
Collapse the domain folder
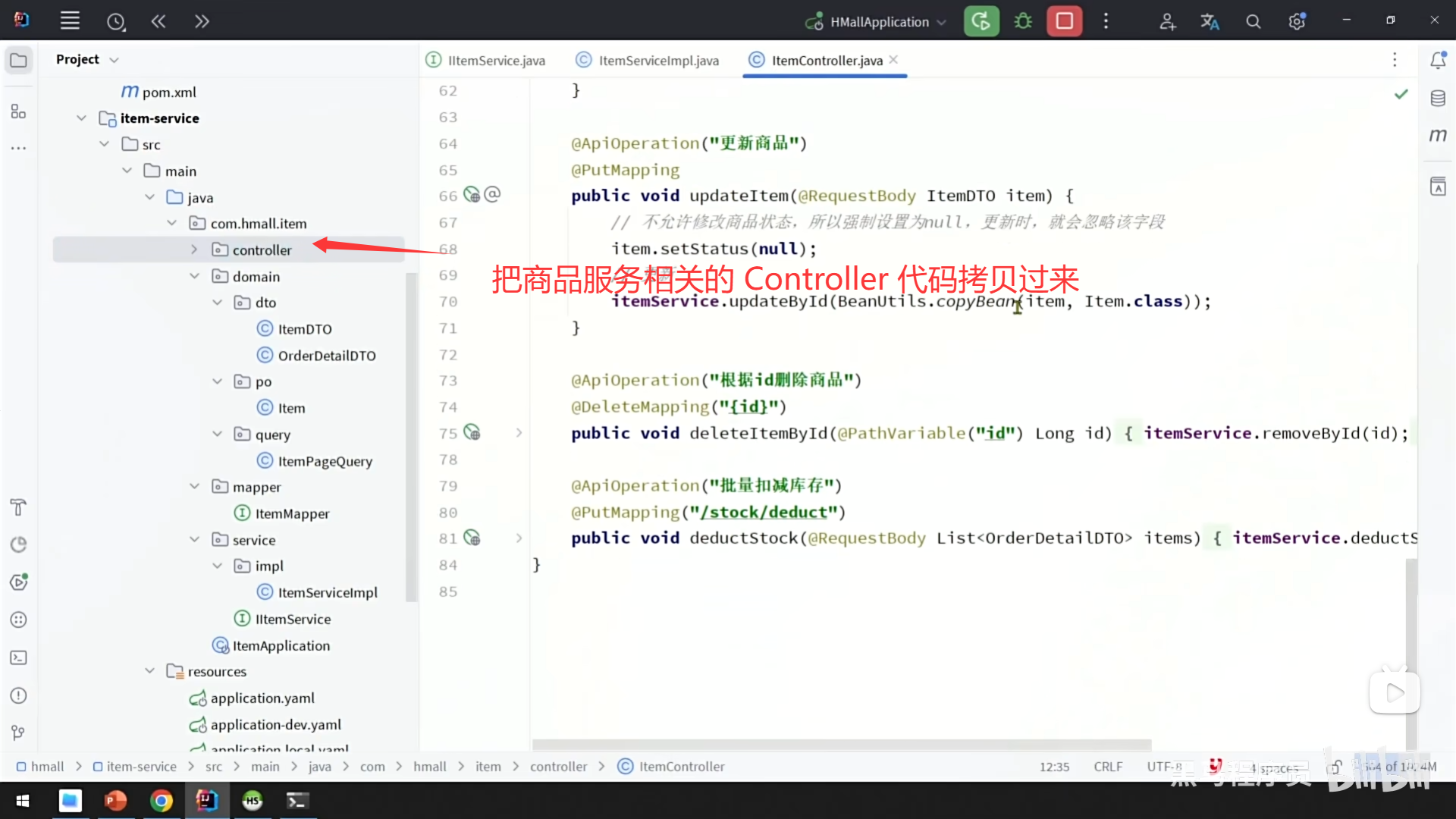(x=194, y=276)
